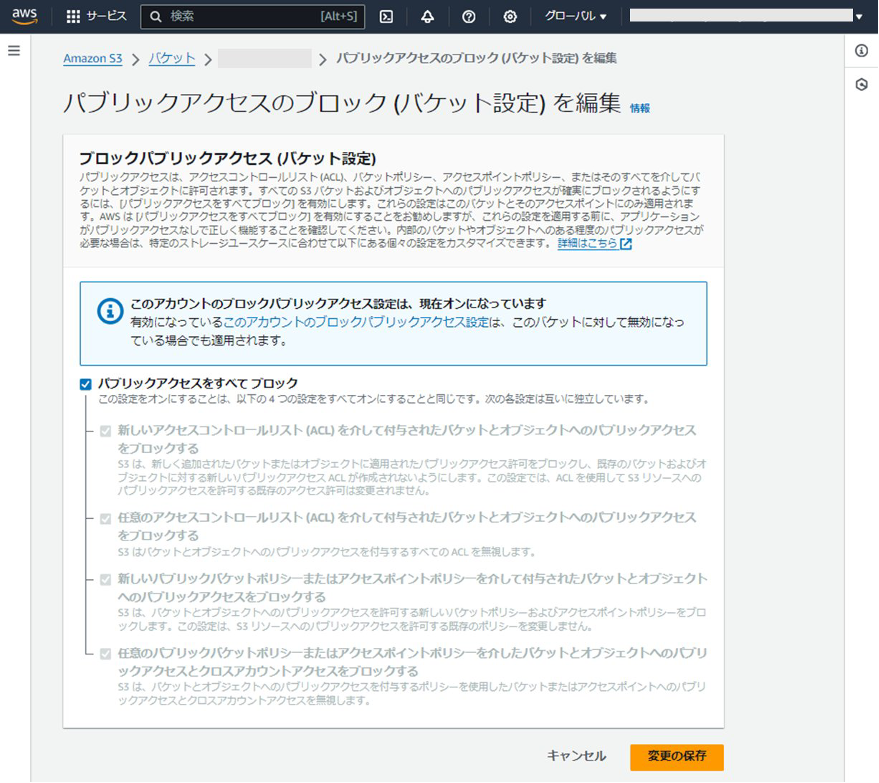
Task: Click the パブリックアクセスをすべて ブロック label text
Action: pos(198,383)
